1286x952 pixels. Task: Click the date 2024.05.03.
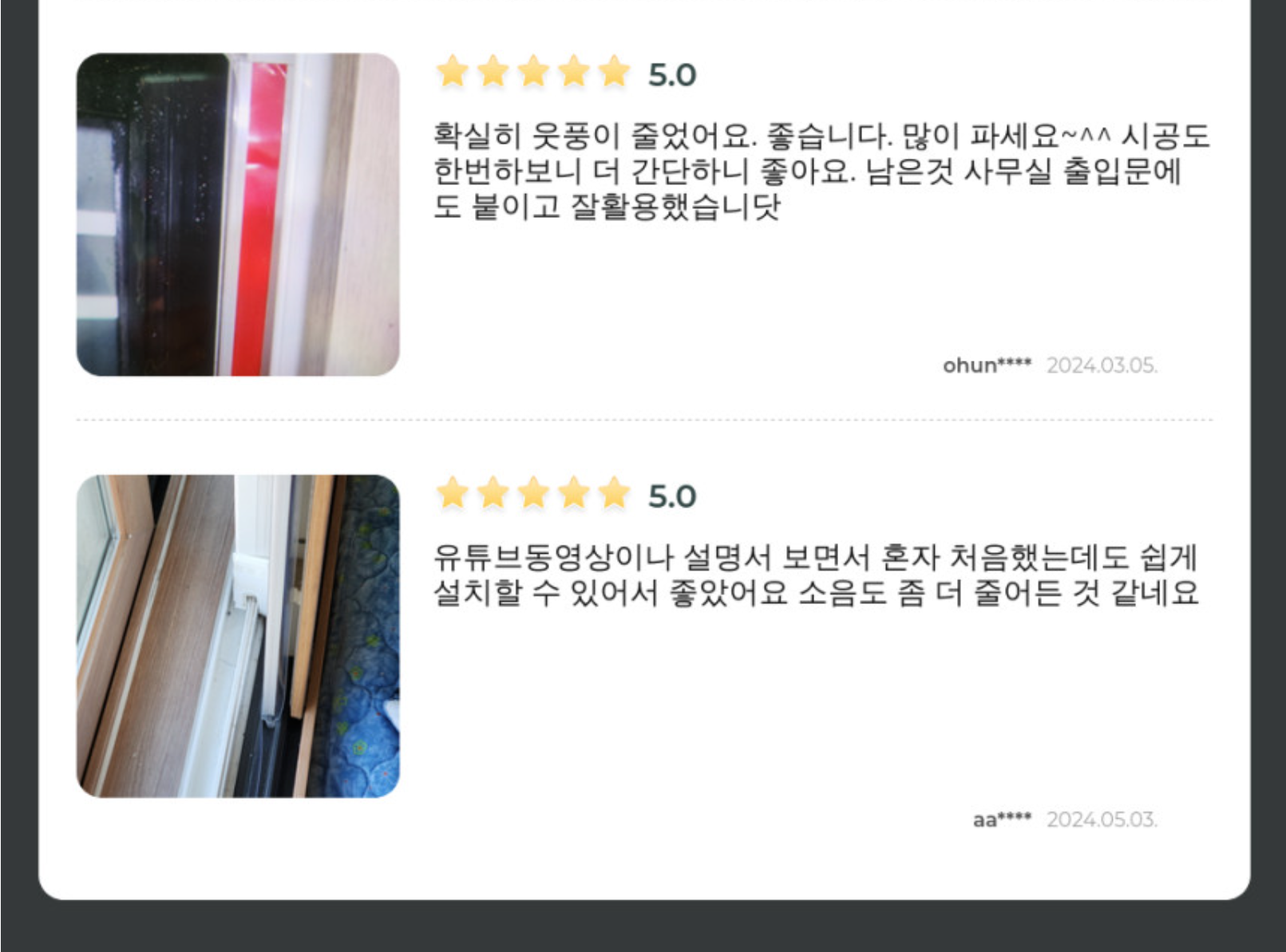coord(1102,820)
